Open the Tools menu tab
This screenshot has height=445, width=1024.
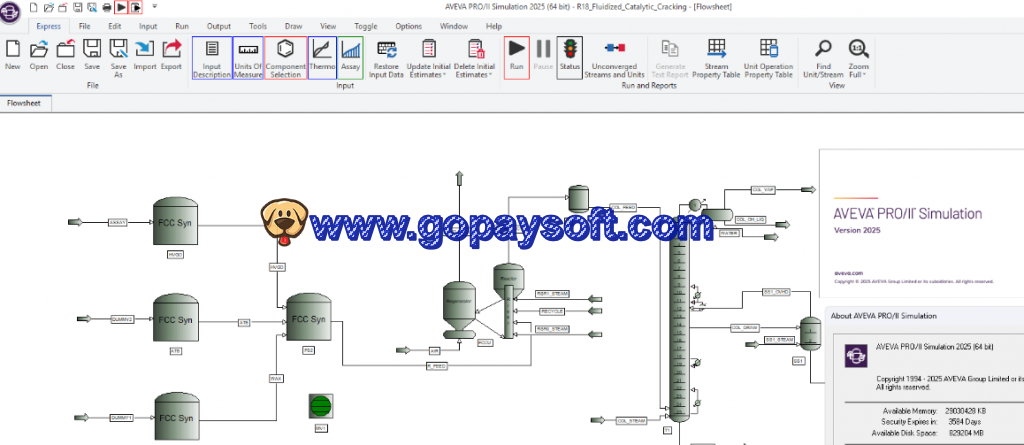[x=258, y=26]
